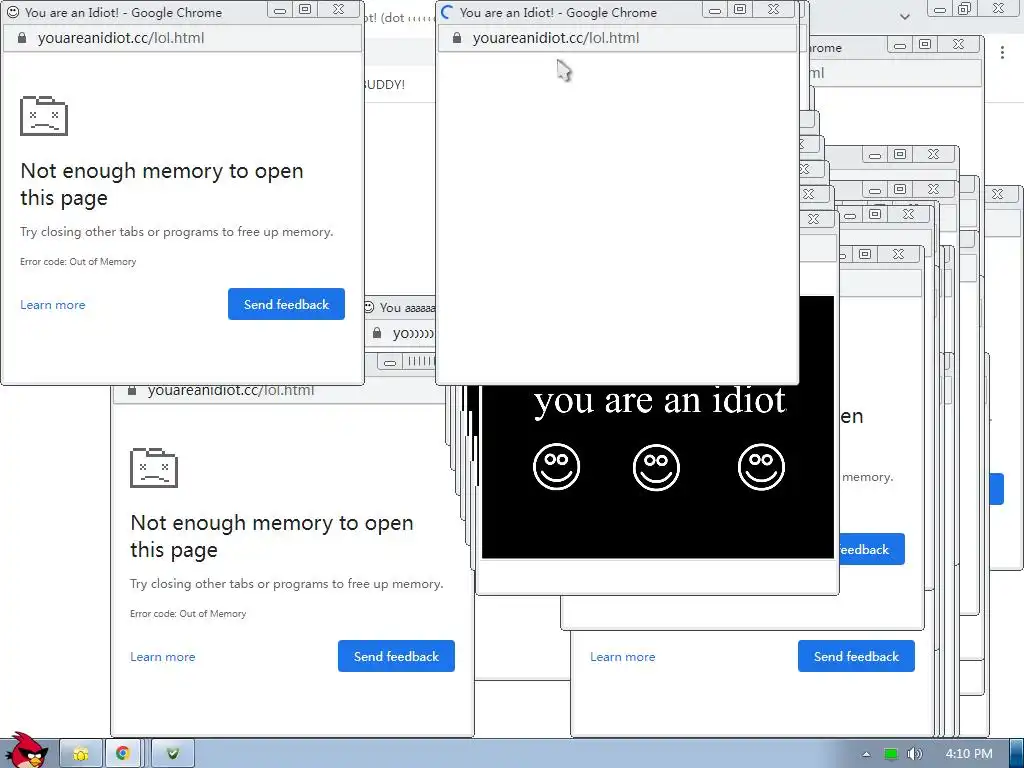Minimize the top-left You are an Idiot window
This screenshot has width=1024, height=768.
[x=280, y=10]
